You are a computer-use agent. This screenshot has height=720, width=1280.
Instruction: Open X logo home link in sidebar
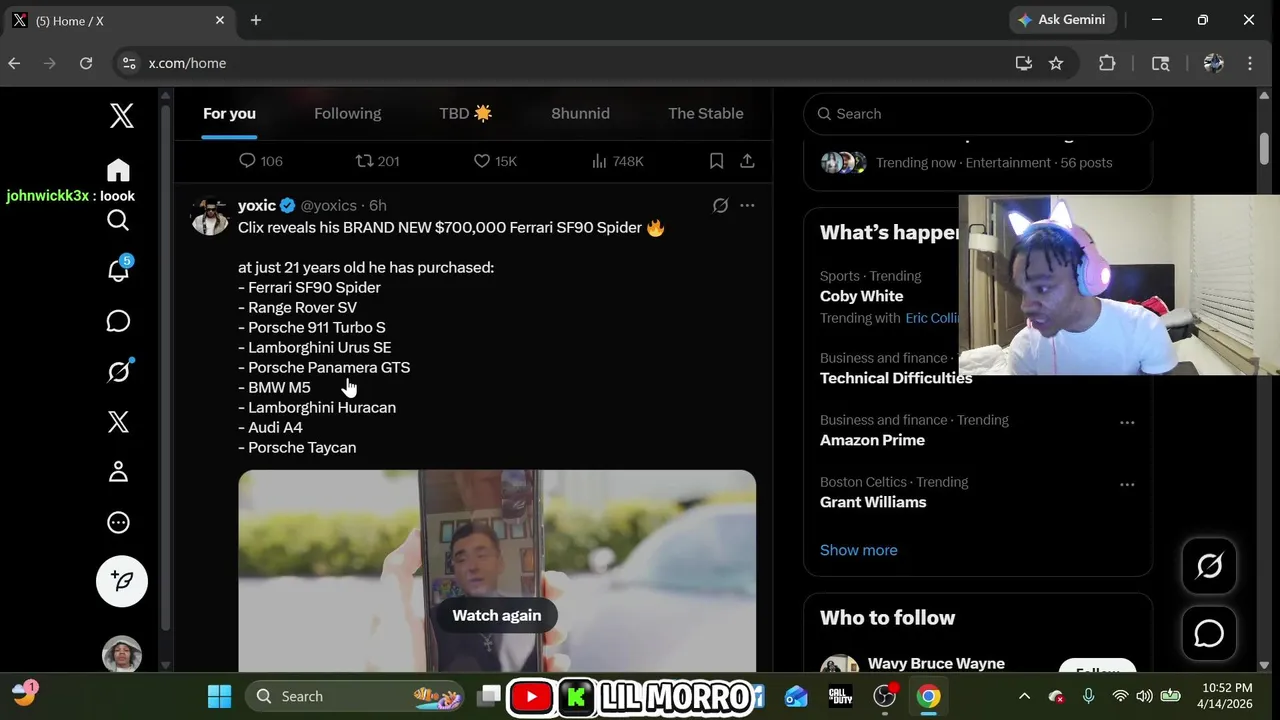122,115
